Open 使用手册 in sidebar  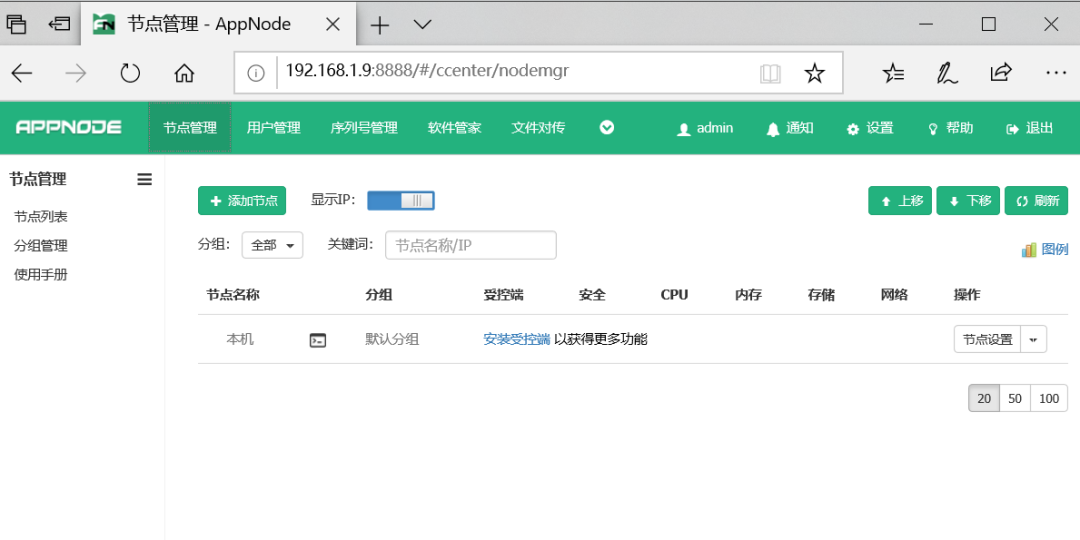(41, 275)
